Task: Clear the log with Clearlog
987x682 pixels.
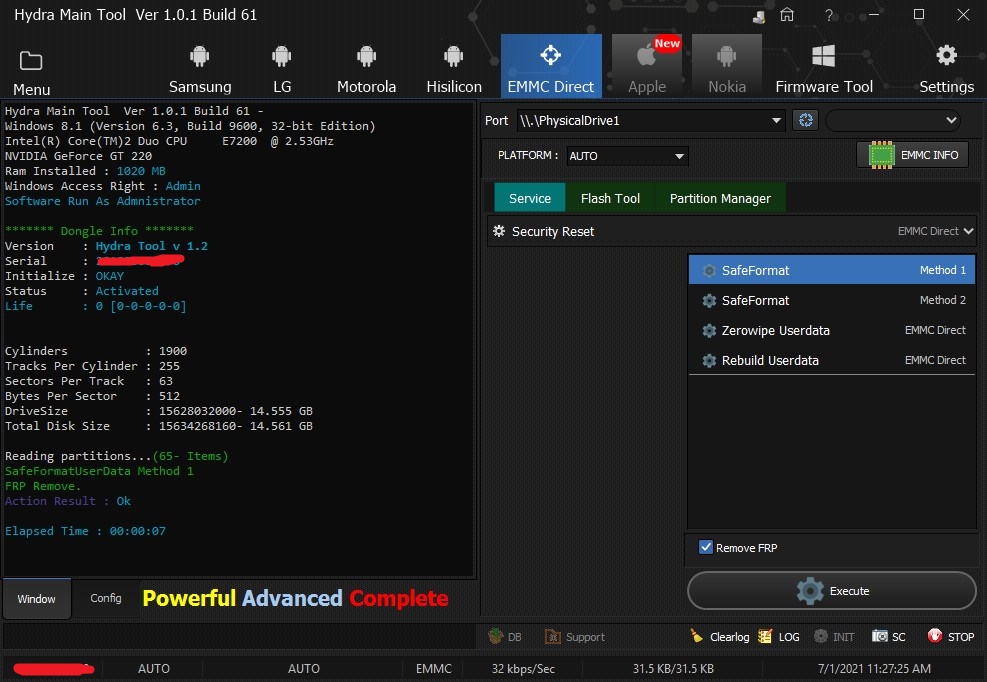Action: pos(719,637)
